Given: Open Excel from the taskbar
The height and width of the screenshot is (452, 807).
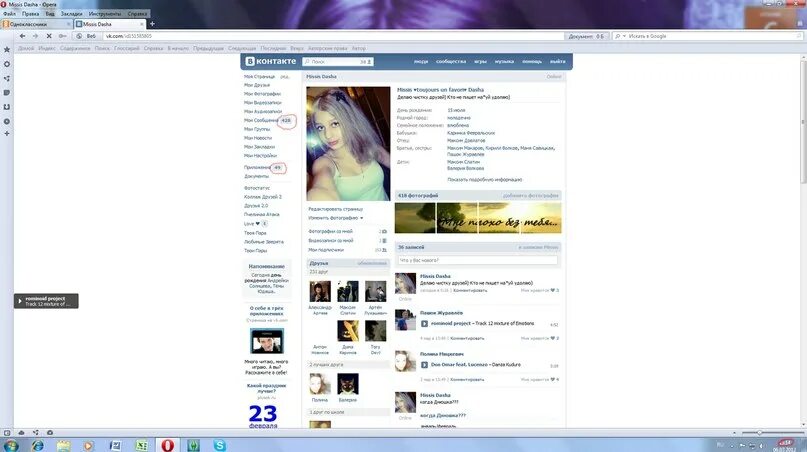Looking at the screenshot, I should coord(142,445).
